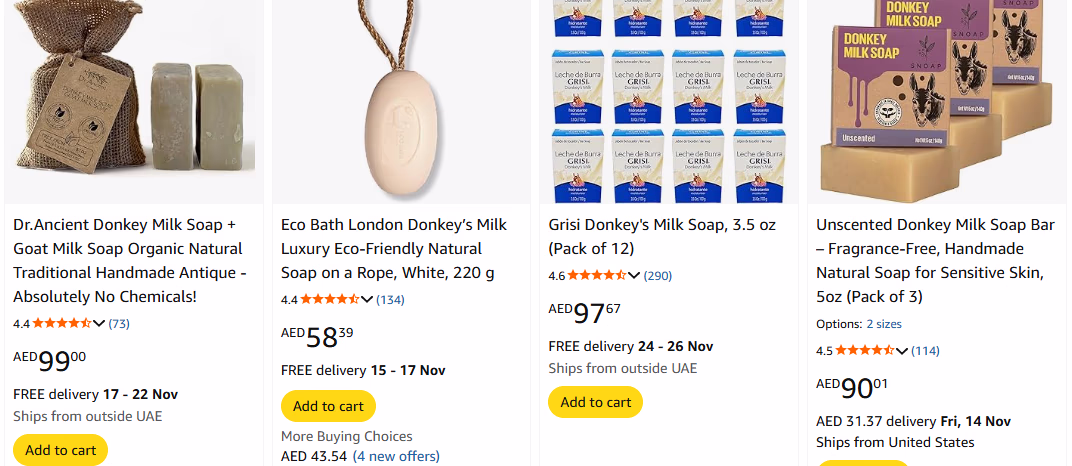This screenshot has height=466, width=1072.
Task: Click the 4 new offers link
Action: pos(396,456)
